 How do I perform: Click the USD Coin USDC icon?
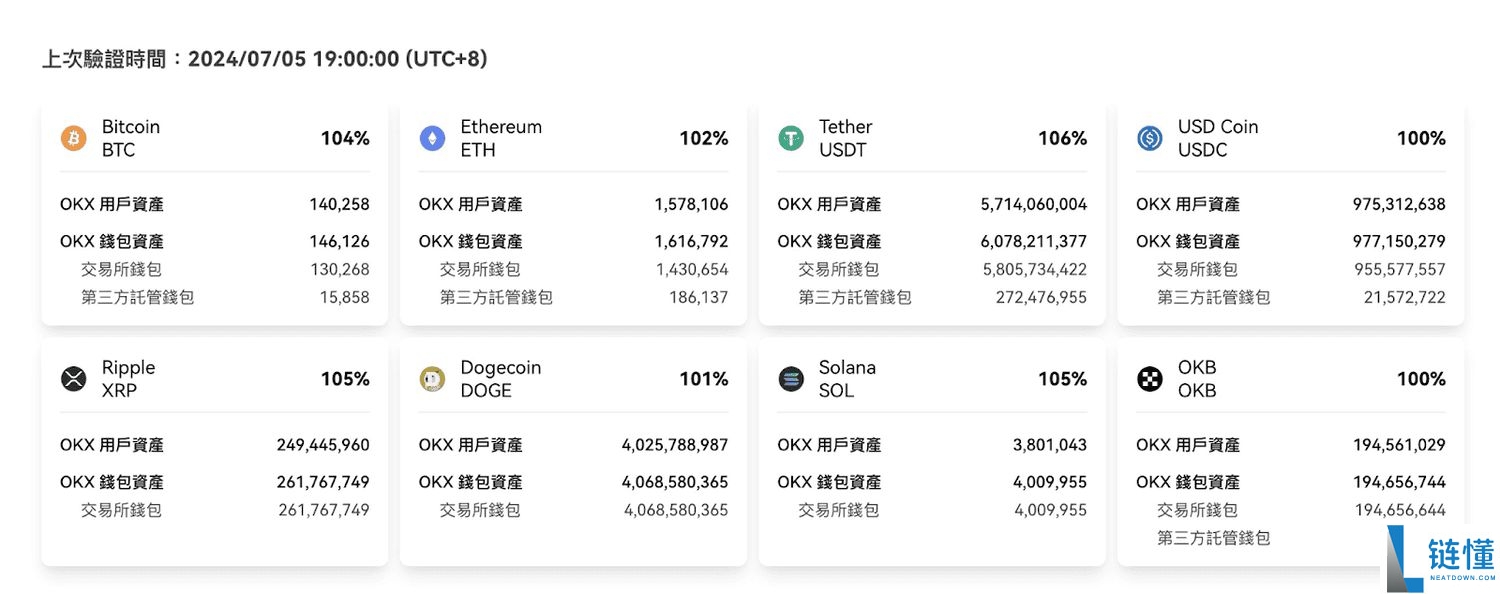pyautogui.click(x=1149, y=138)
